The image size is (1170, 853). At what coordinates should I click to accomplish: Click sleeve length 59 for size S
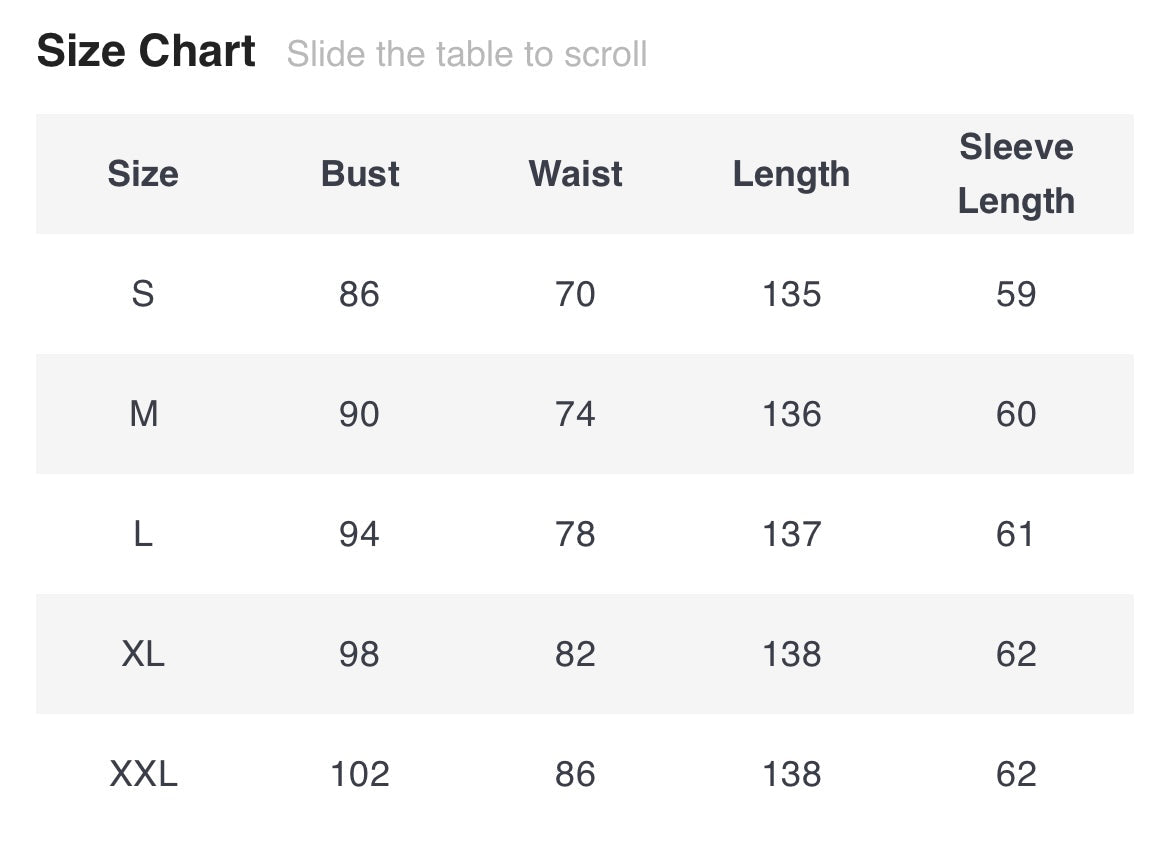coord(1016,294)
